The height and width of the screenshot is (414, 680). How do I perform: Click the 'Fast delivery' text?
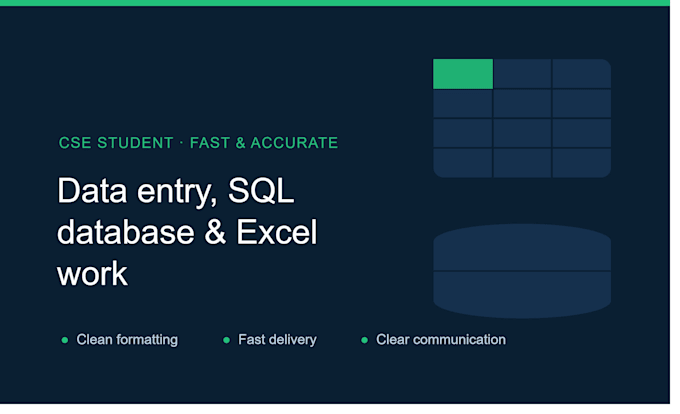coord(278,339)
